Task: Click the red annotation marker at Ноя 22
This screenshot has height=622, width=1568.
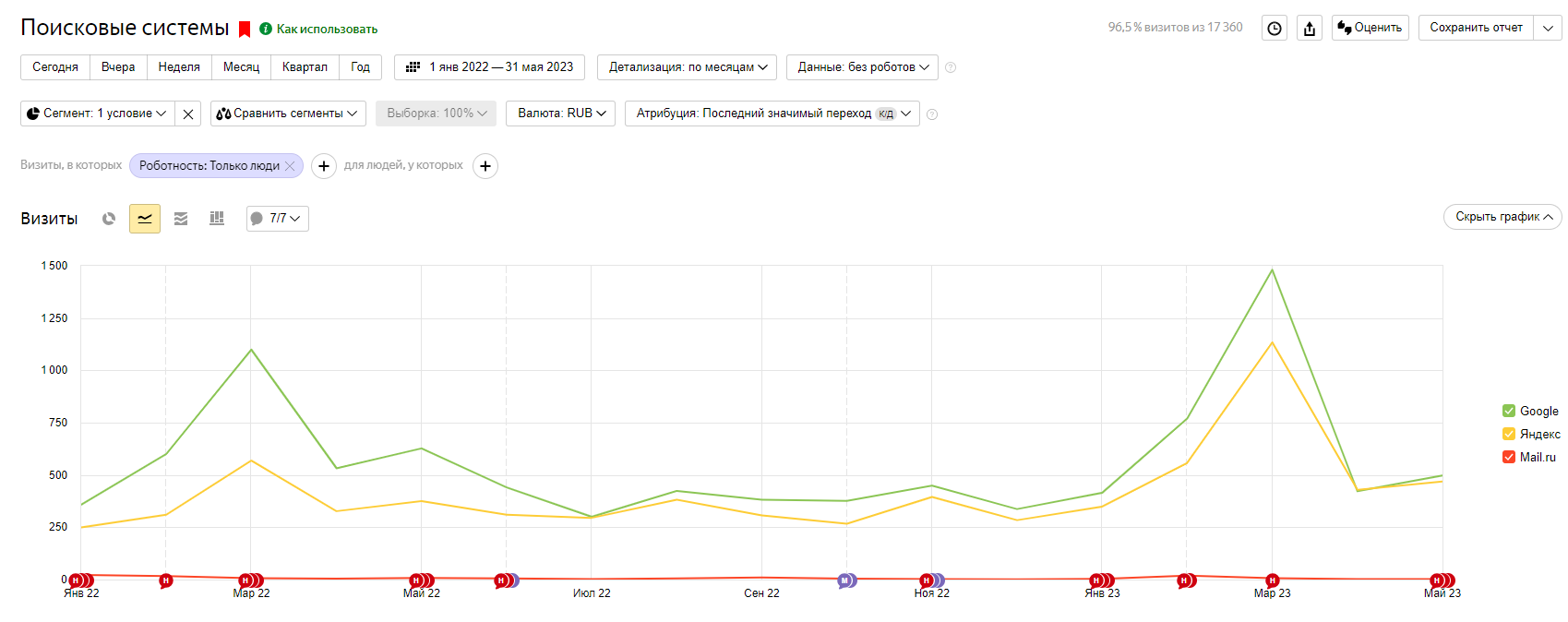Action: 926,580
